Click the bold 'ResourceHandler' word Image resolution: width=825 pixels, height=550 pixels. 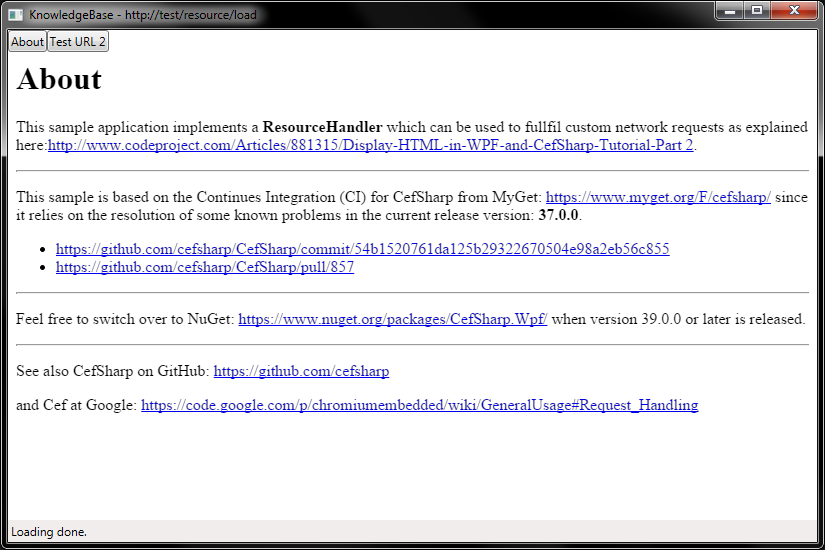point(323,127)
